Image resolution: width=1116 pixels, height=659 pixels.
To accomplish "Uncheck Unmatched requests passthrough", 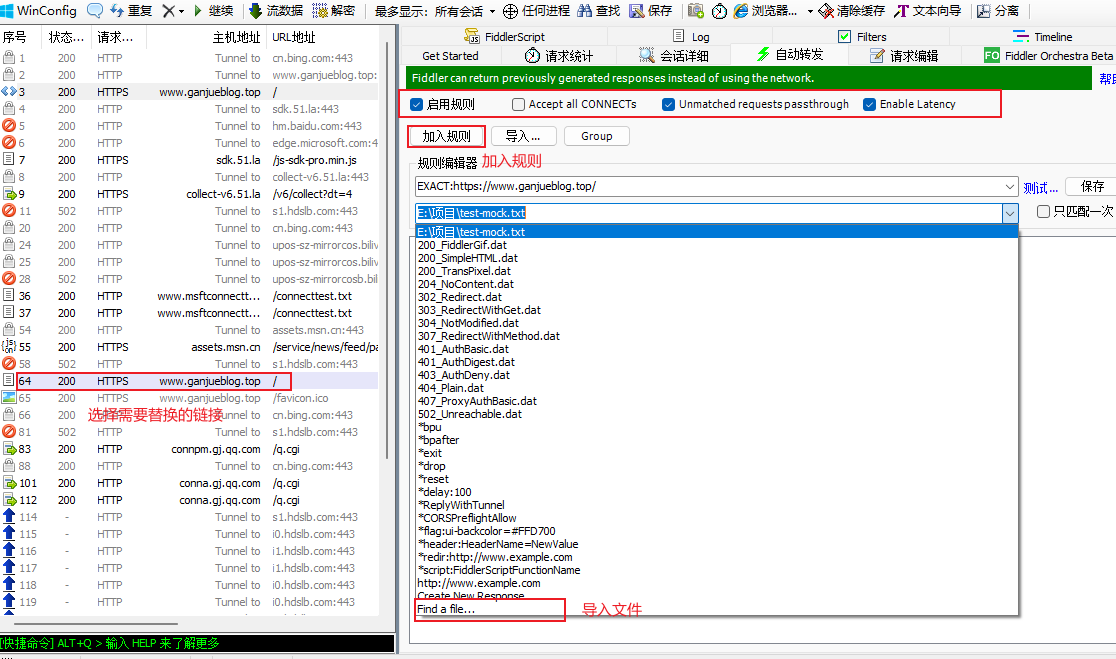I will click(x=668, y=105).
